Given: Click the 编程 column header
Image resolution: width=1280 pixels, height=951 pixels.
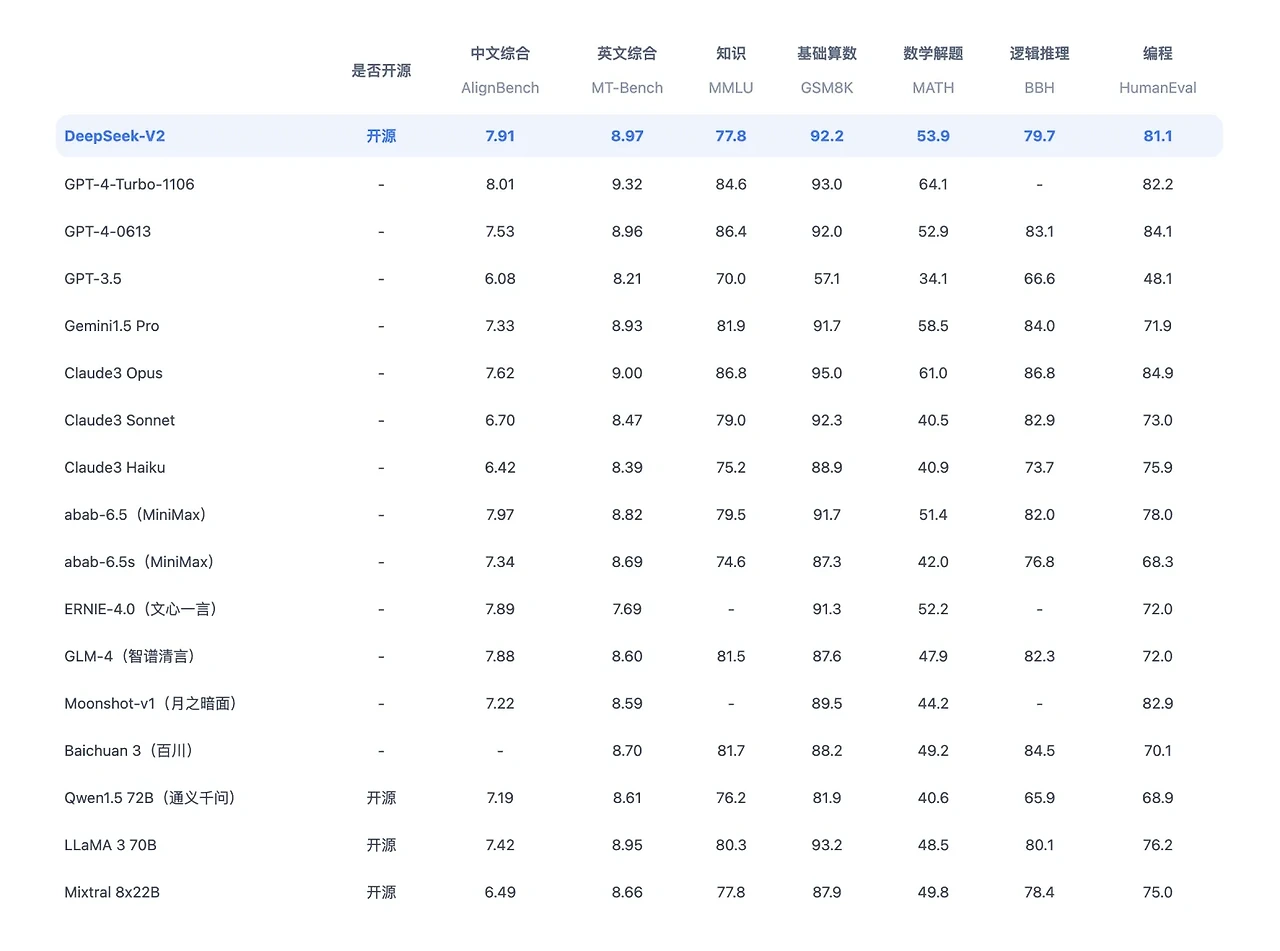Looking at the screenshot, I should pyautogui.click(x=1157, y=54).
